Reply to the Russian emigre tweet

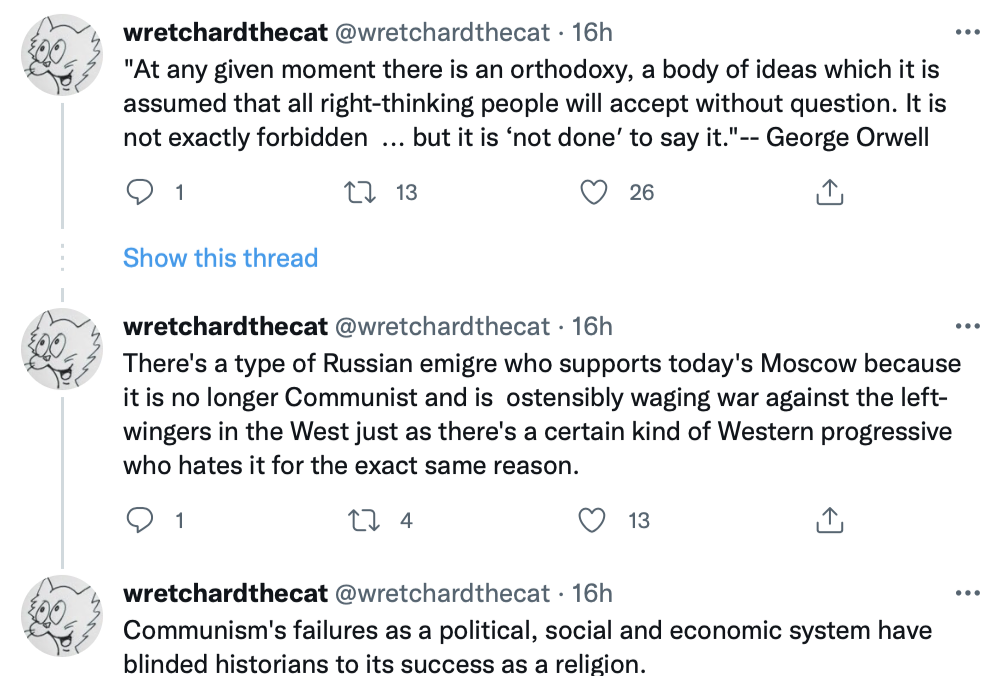[140, 520]
